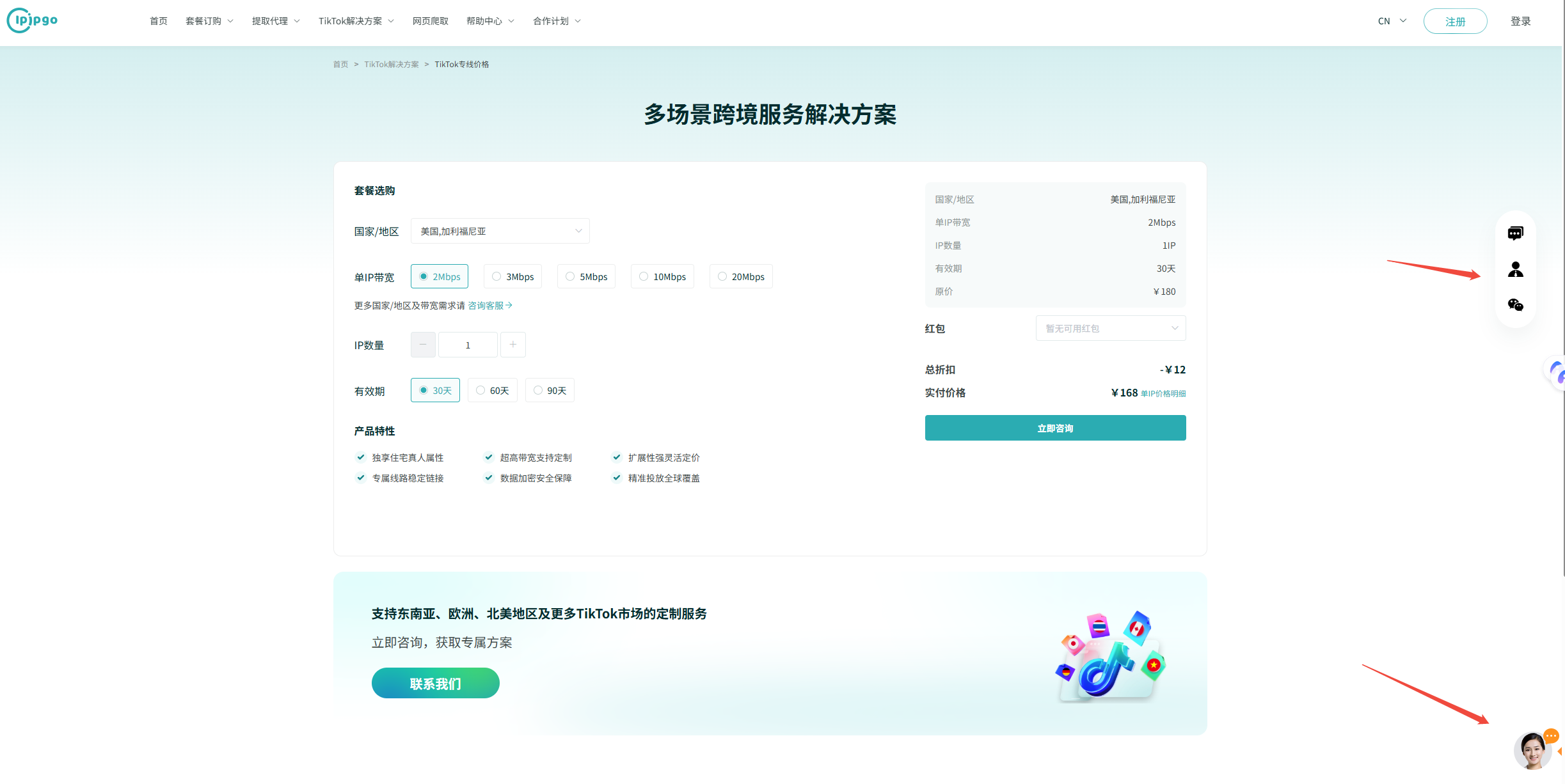
Task: Click the 联系我们 button
Action: tap(435, 684)
